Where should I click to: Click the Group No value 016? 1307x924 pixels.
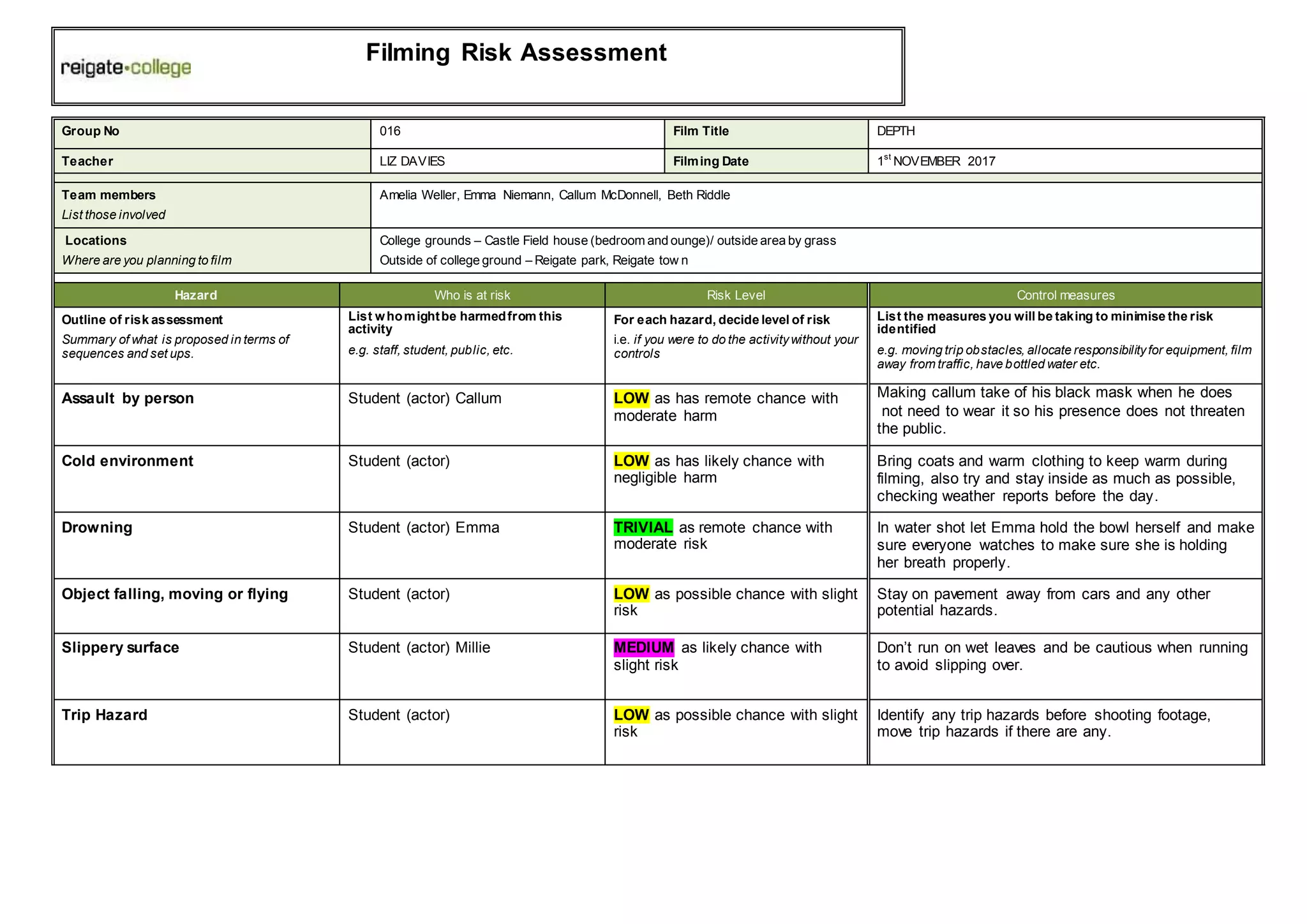coord(390,131)
